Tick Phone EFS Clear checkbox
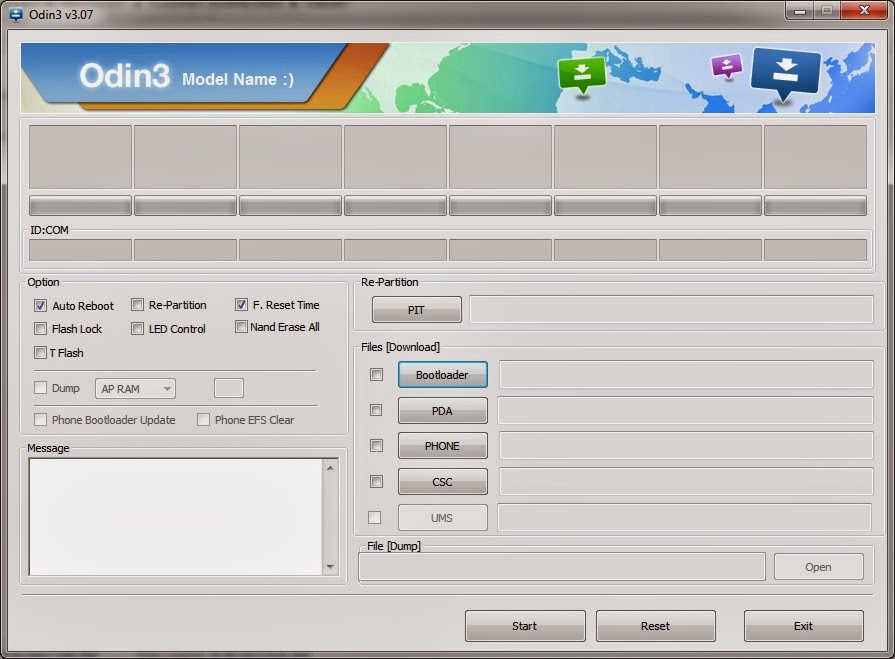Screen dimensions: 895x659 [203, 420]
